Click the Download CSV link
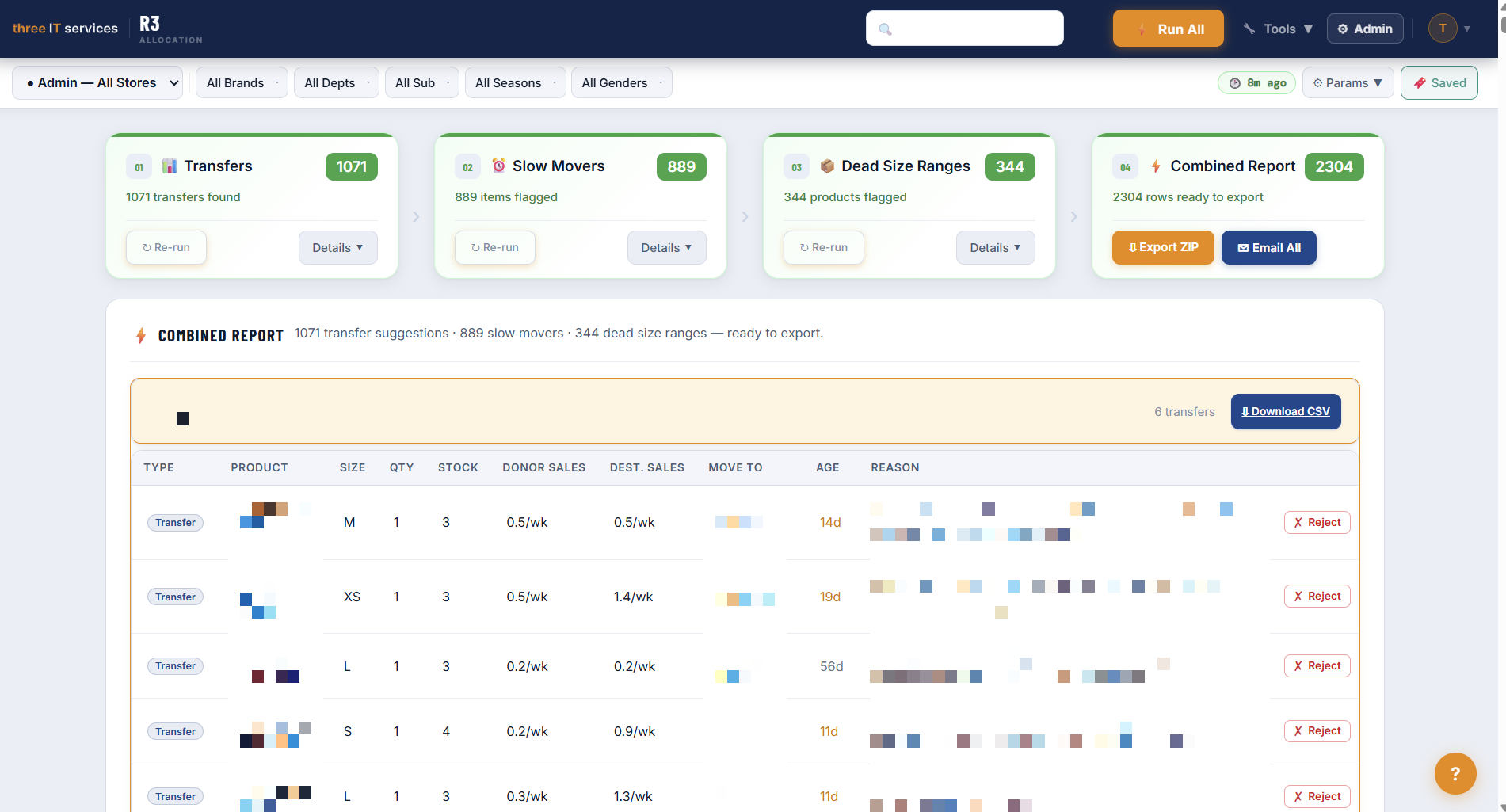The width and height of the screenshot is (1506, 812). [x=1286, y=411]
